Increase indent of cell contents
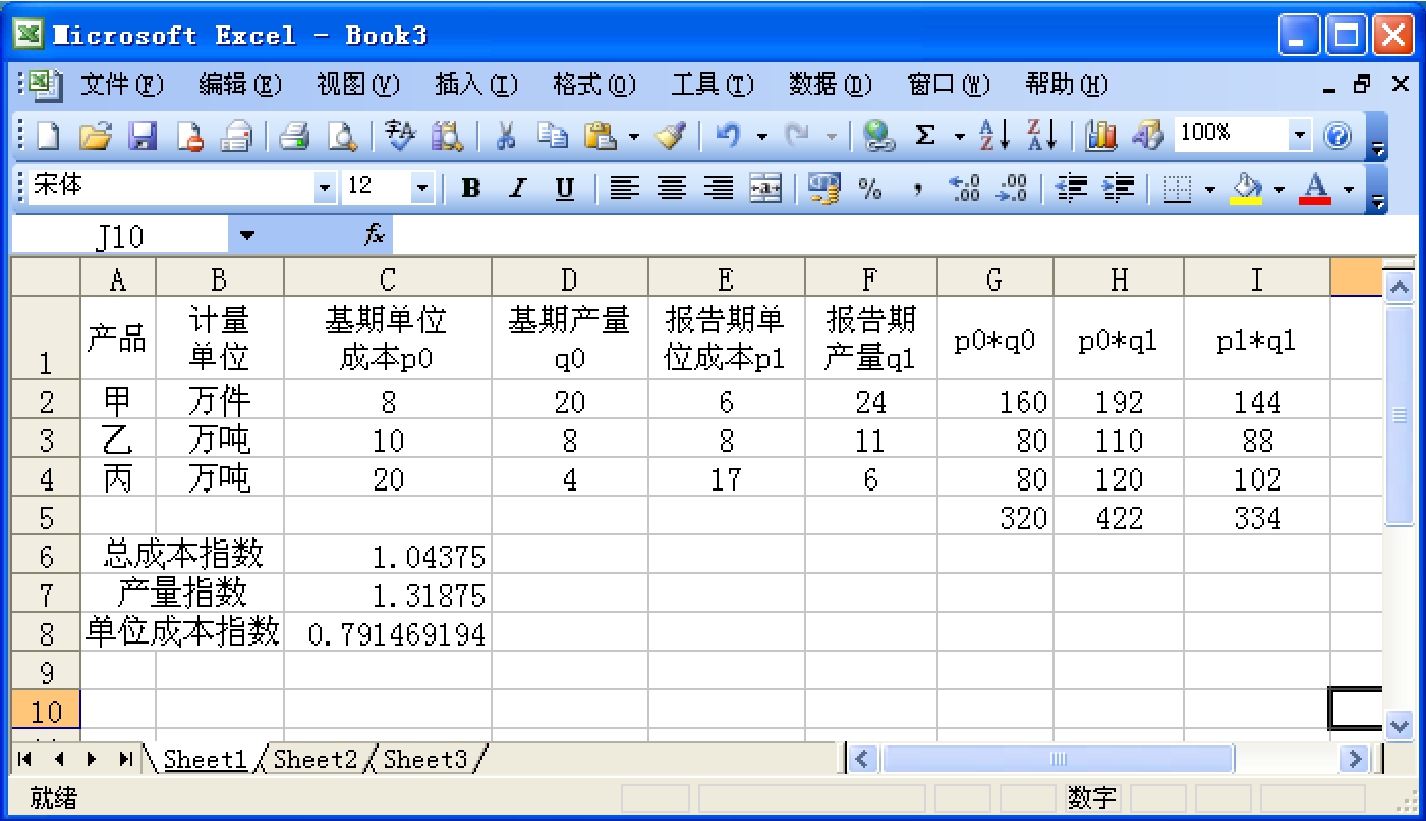The image size is (1426, 821). tap(1119, 187)
